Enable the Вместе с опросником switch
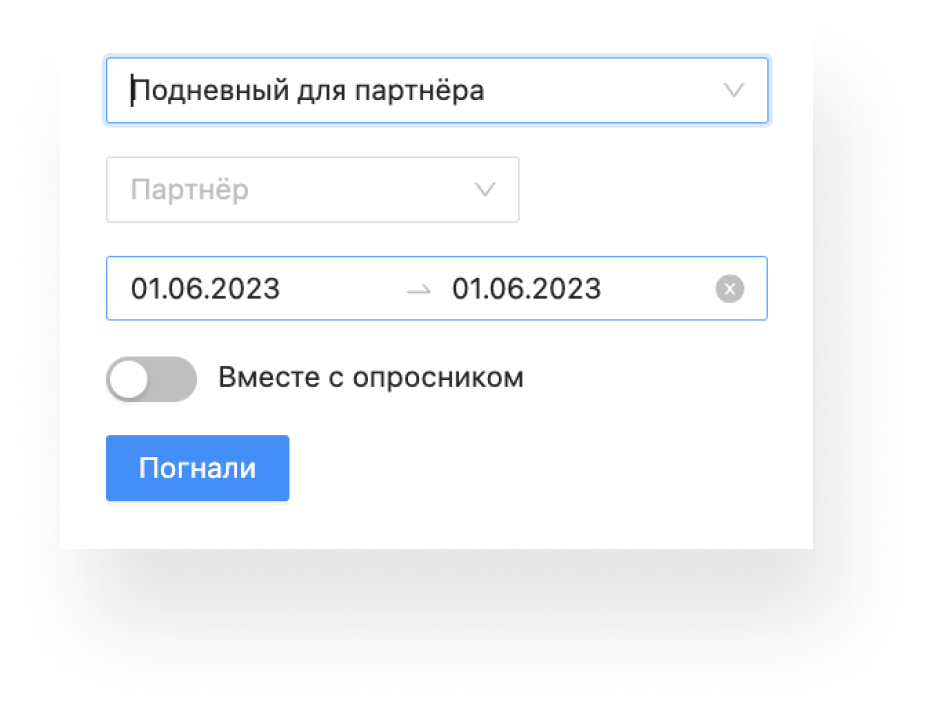 [151, 379]
